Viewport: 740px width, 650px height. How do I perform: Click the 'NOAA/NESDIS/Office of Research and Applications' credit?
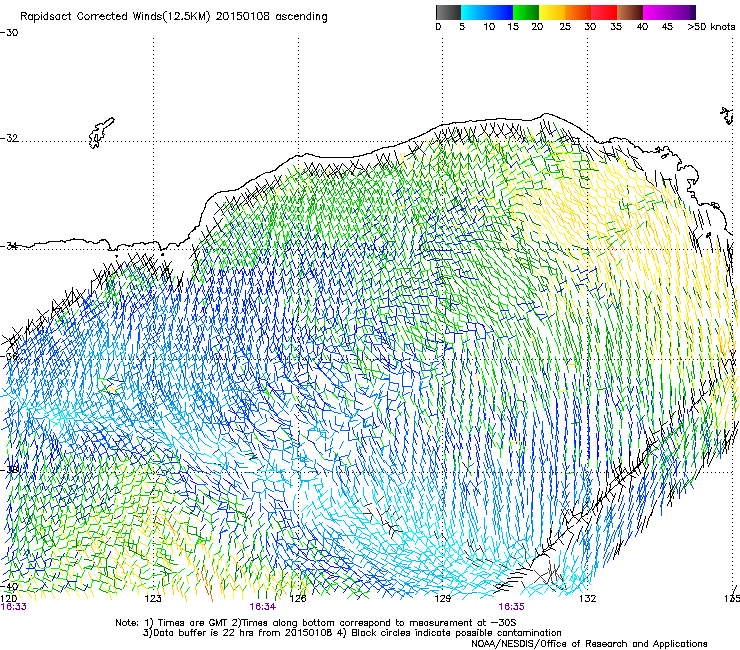pyautogui.click(x=589, y=644)
